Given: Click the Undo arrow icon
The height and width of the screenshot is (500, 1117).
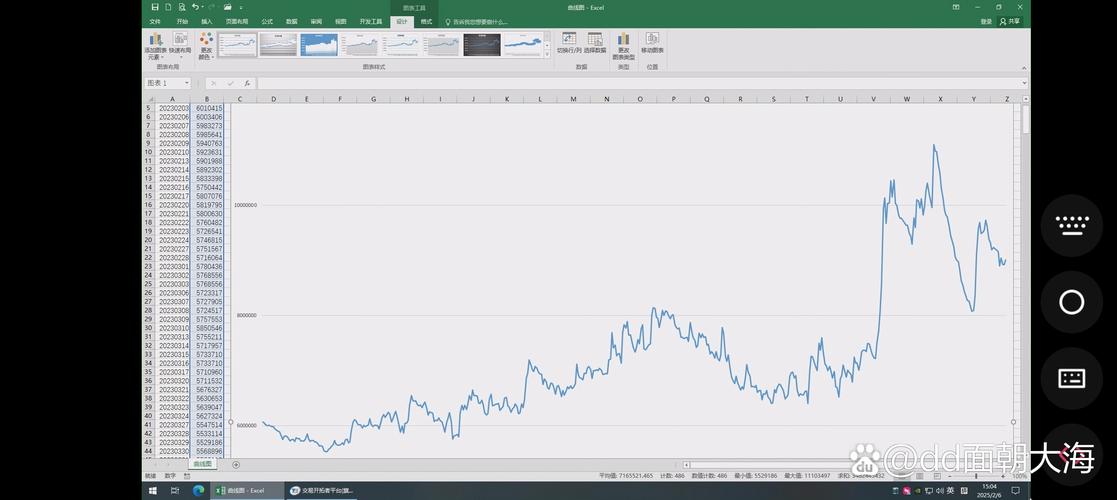Looking at the screenshot, I should [195, 7].
